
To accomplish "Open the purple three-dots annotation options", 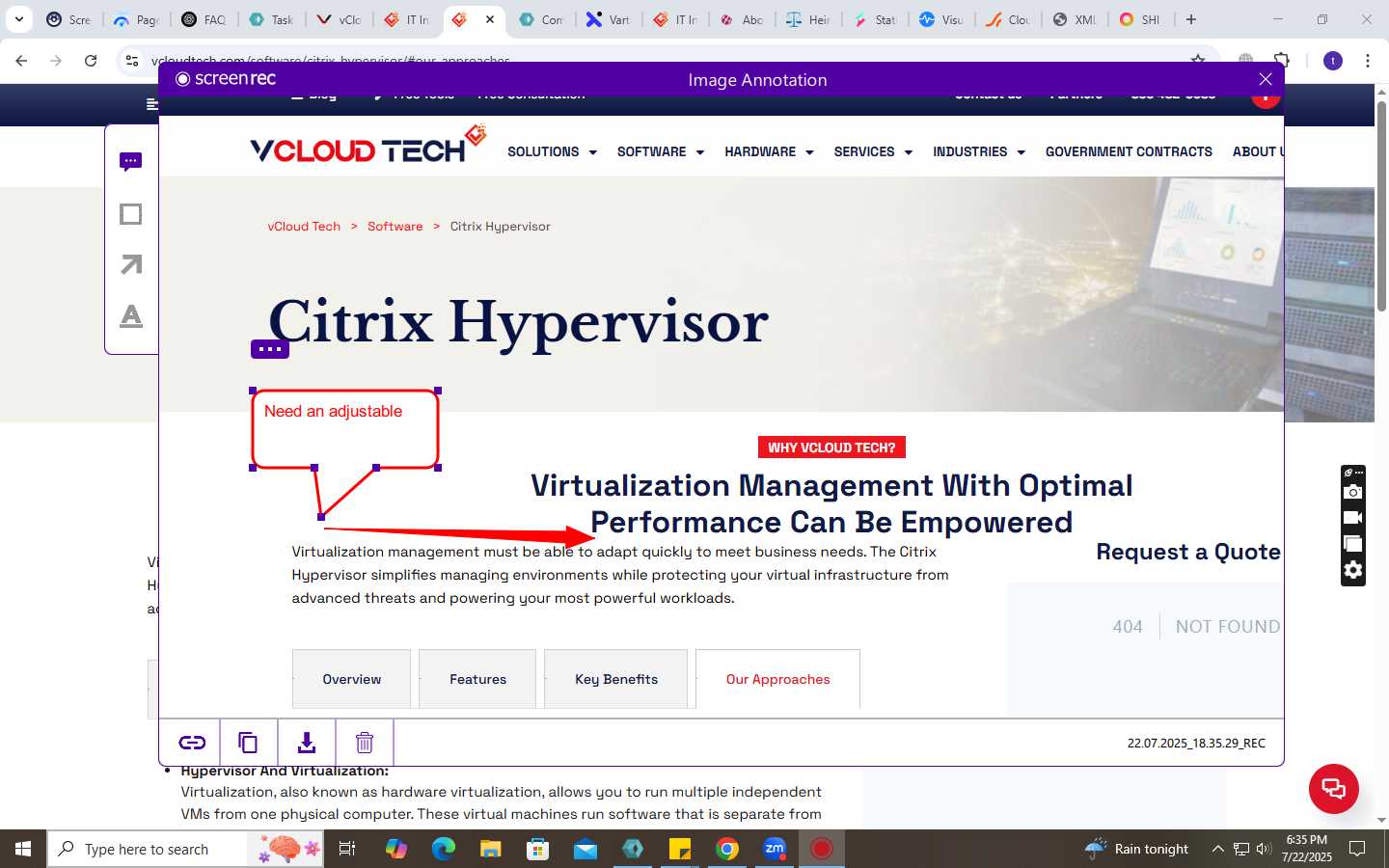I will (270, 349).
